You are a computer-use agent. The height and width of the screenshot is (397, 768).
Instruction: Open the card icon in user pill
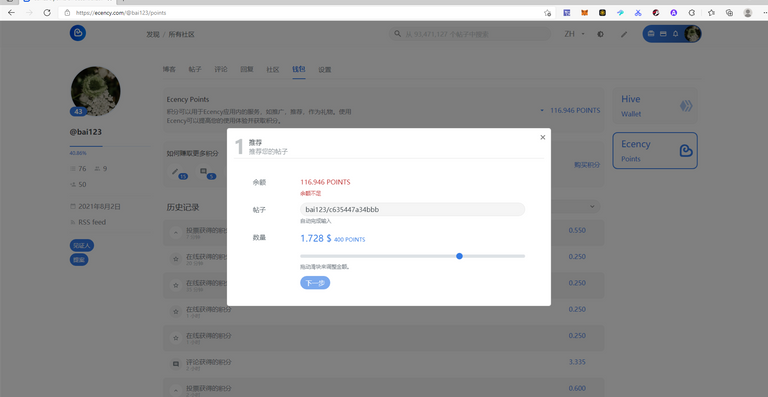663,34
